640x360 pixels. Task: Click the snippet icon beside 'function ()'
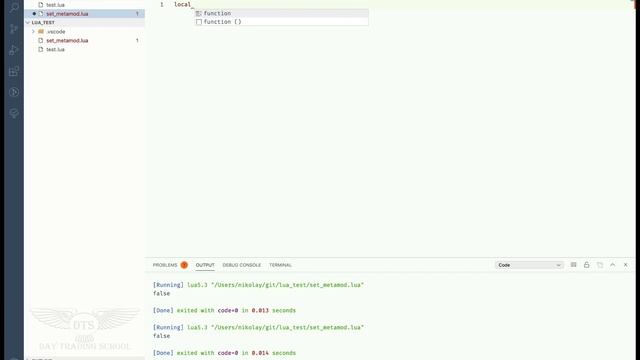[x=199, y=22]
